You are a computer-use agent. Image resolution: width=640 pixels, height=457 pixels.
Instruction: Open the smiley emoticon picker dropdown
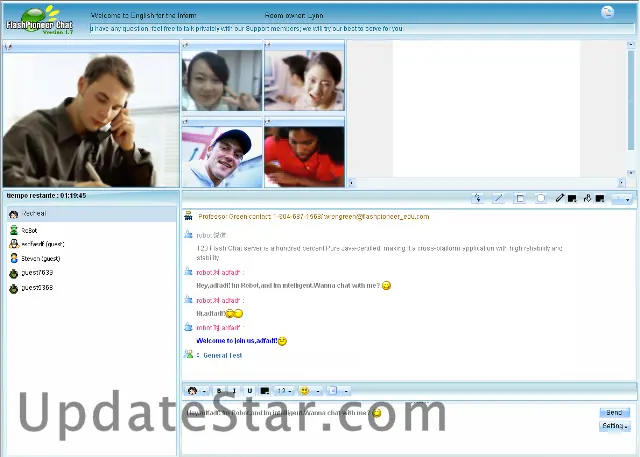(310, 391)
